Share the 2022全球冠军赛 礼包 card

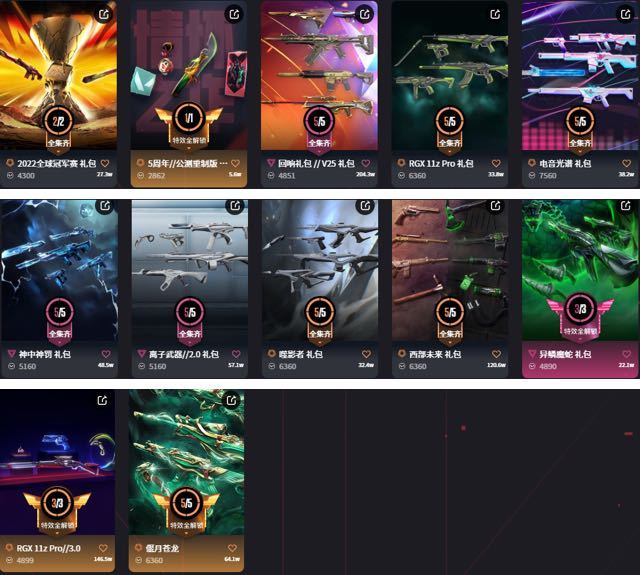pyautogui.click(x=104, y=15)
